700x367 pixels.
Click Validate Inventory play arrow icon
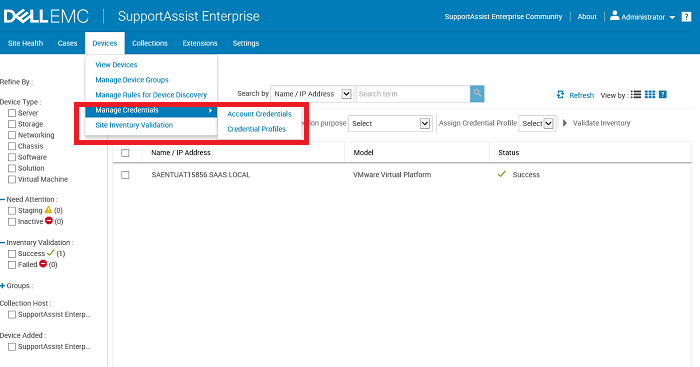565,123
